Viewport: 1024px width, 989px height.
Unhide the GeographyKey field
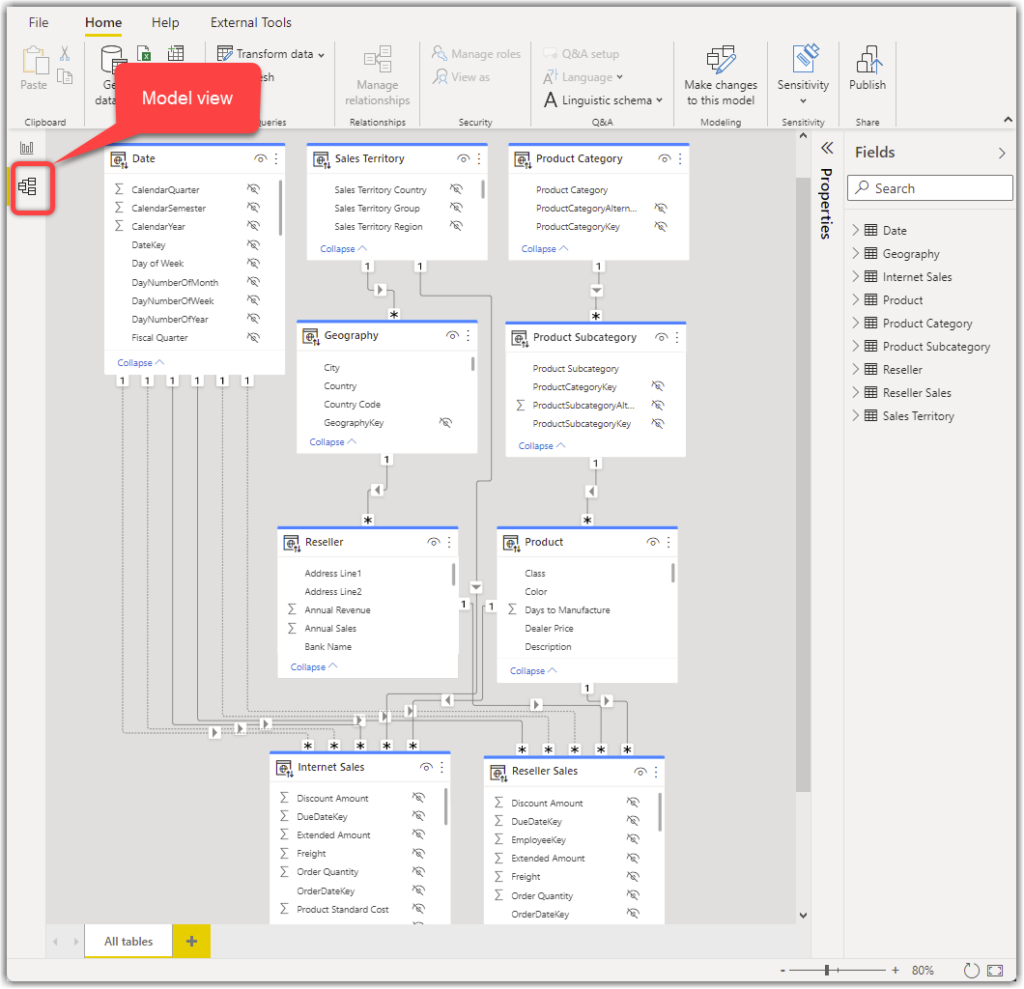446,423
